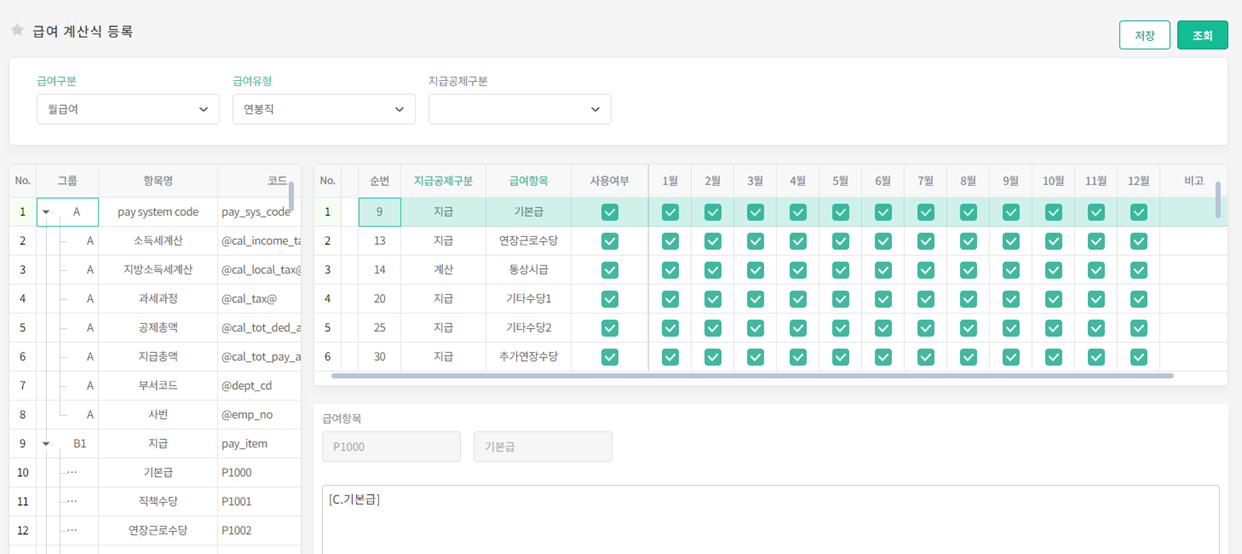
Task: Toggle 12월 checkbox for 통상시급 row
Action: (x=1138, y=270)
